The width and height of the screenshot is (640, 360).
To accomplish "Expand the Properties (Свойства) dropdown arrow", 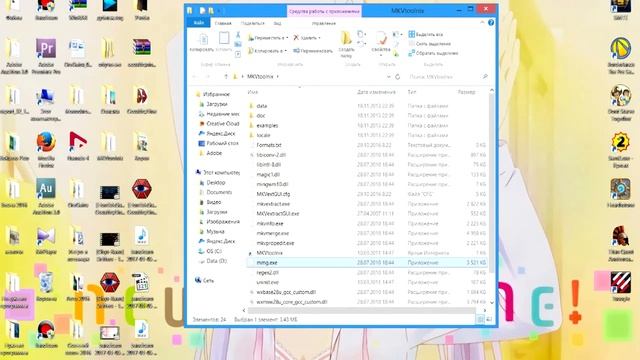I will tap(381, 55).
